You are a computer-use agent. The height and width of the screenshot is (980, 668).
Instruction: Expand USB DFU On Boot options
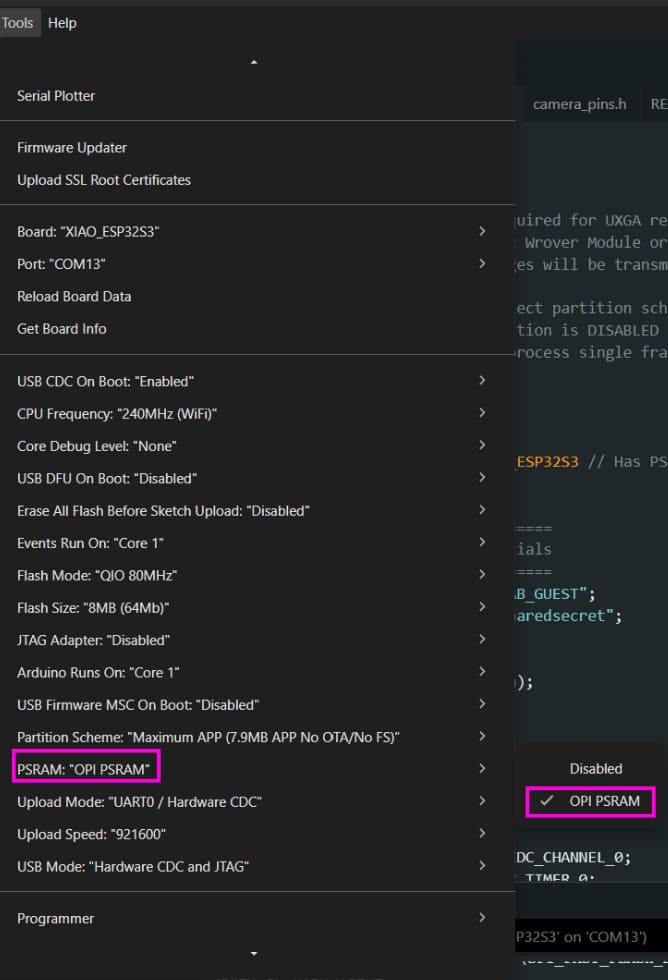[257, 479]
